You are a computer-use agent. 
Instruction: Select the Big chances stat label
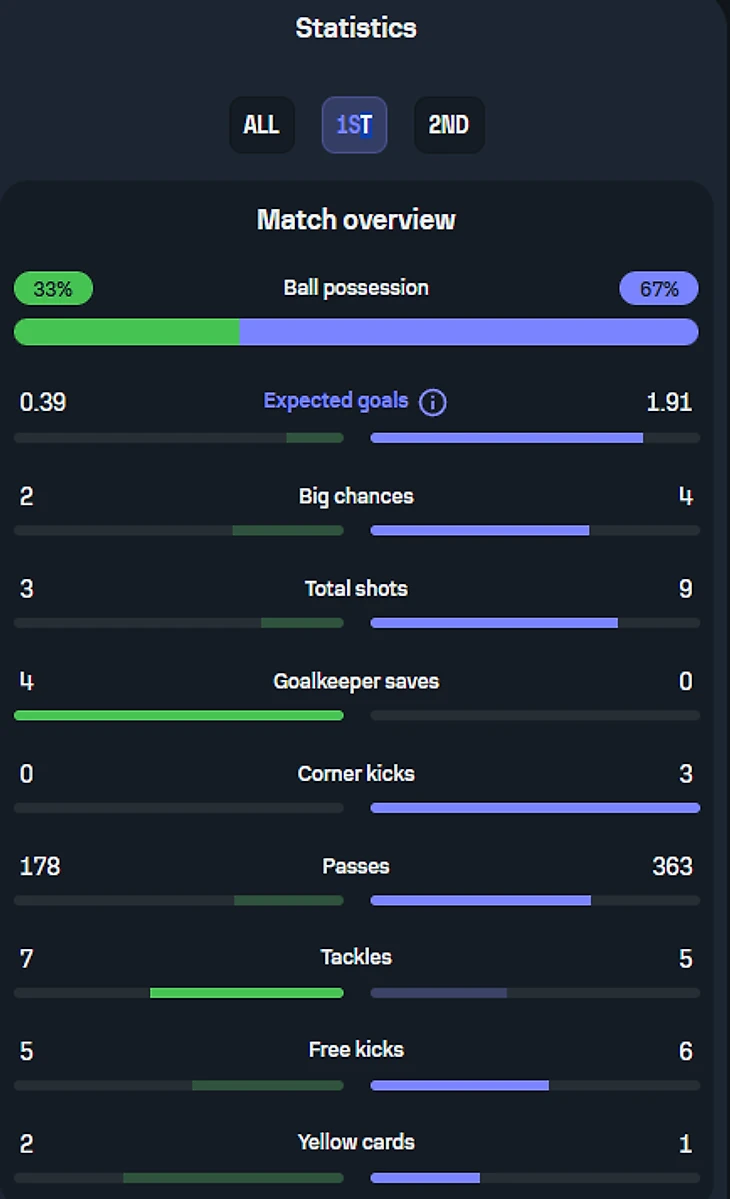coord(356,496)
